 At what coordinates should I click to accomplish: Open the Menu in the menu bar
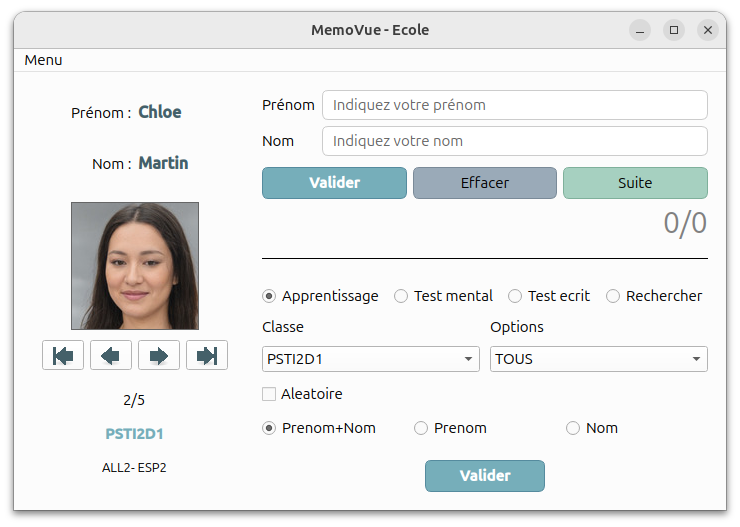point(43,60)
